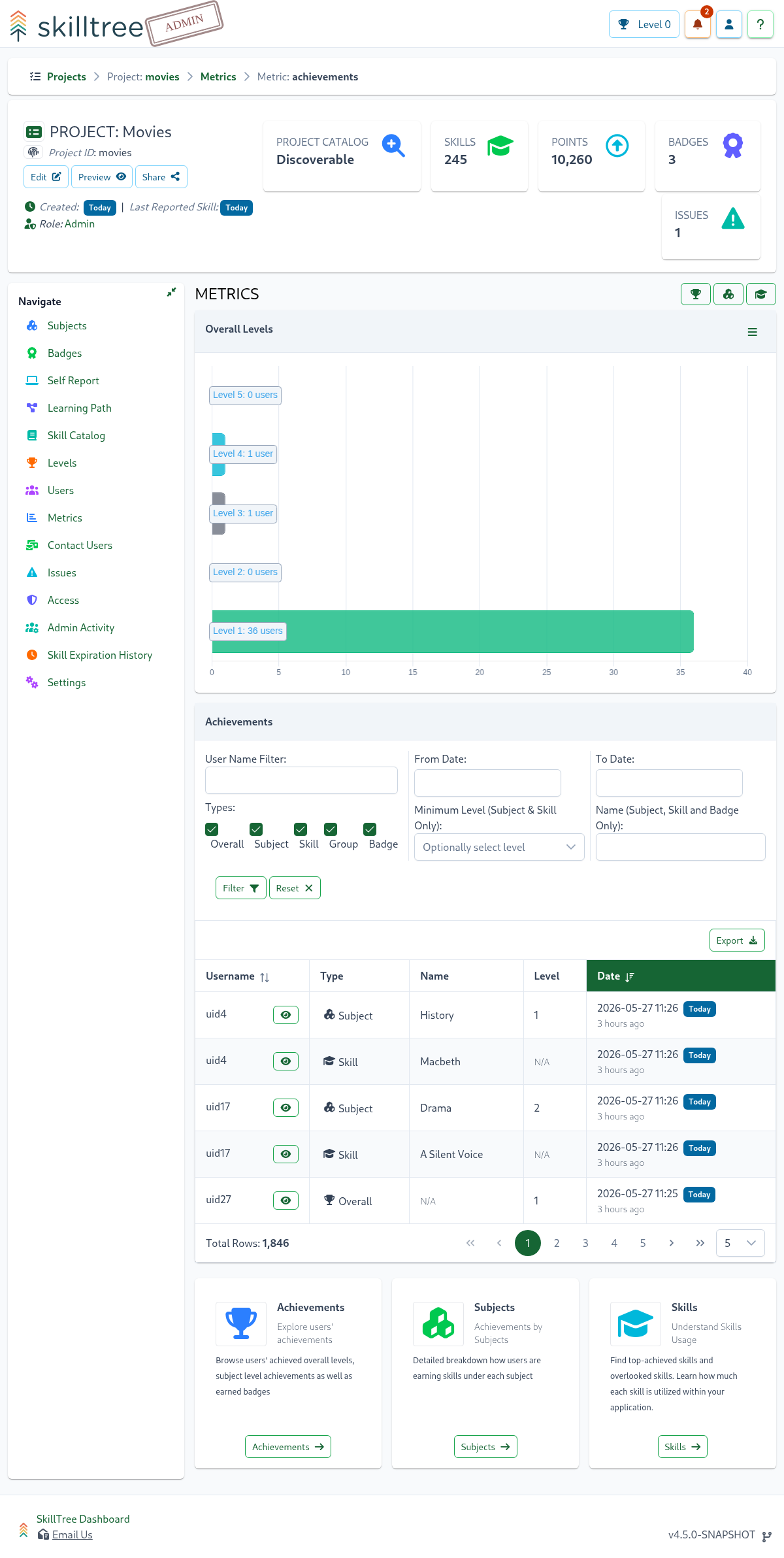Sort table by Username column
The height and width of the screenshot is (1558, 784).
tap(252, 976)
